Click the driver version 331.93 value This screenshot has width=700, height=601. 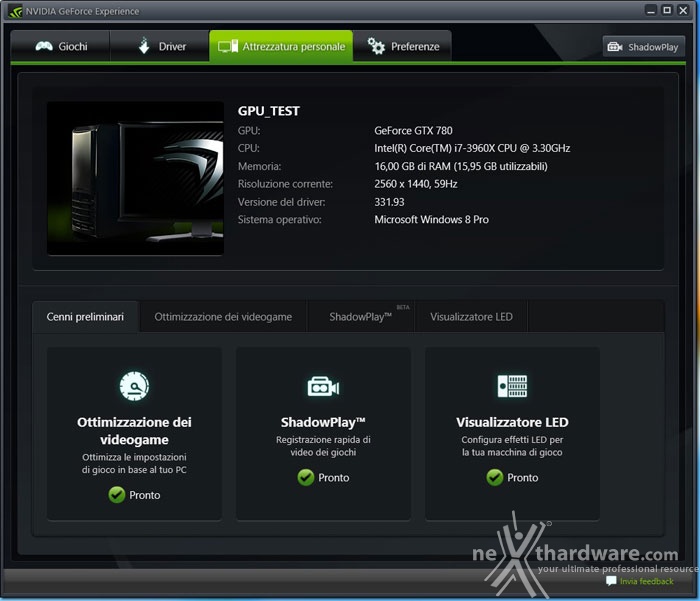coord(389,202)
